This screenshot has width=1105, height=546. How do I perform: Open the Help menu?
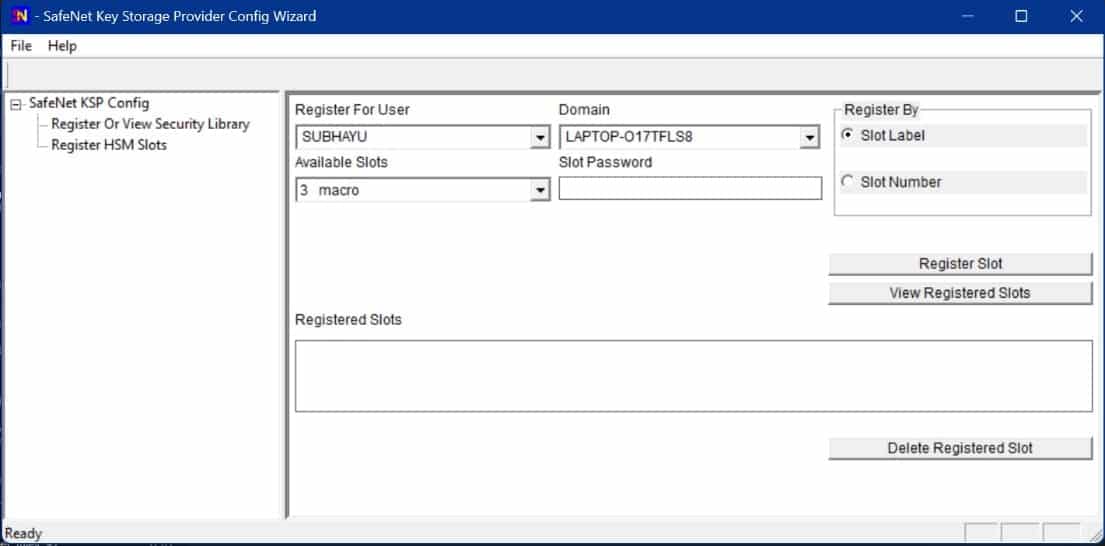62,46
